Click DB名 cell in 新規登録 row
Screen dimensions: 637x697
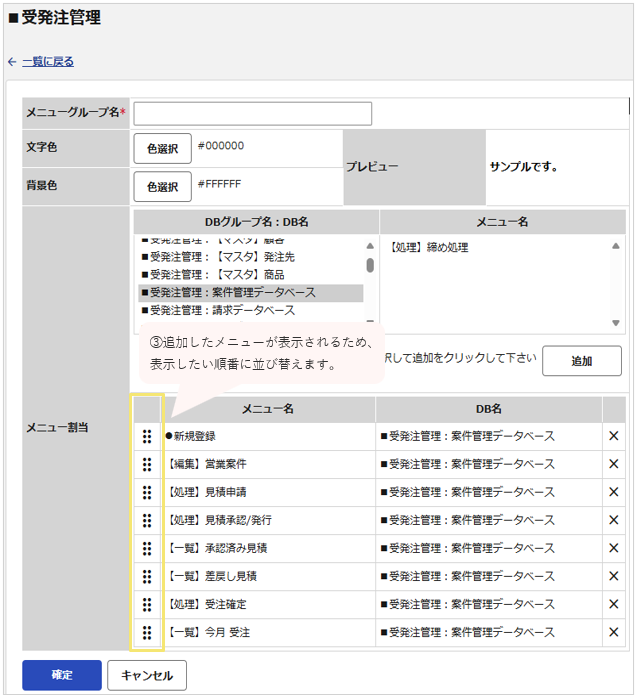pyautogui.click(x=489, y=437)
